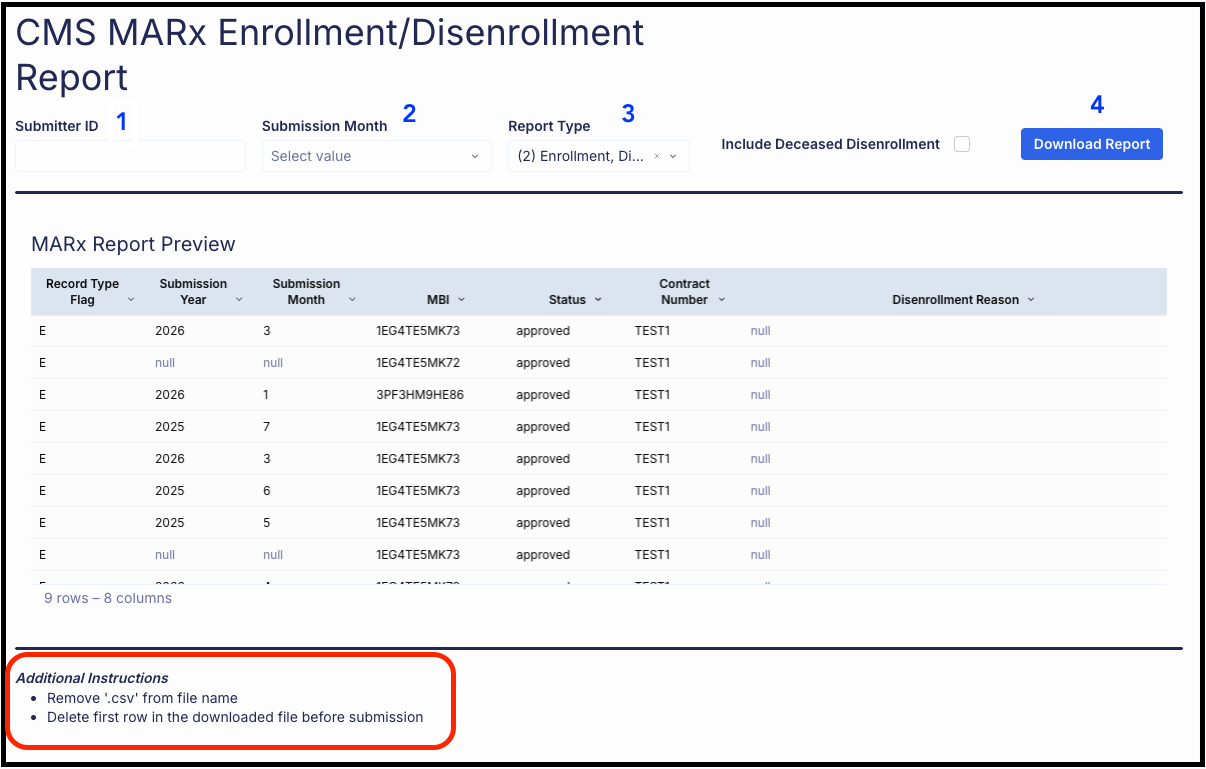The height and width of the screenshot is (769, 1206).
Task: Click submission month cell showing 6
Action: (267, 491)
